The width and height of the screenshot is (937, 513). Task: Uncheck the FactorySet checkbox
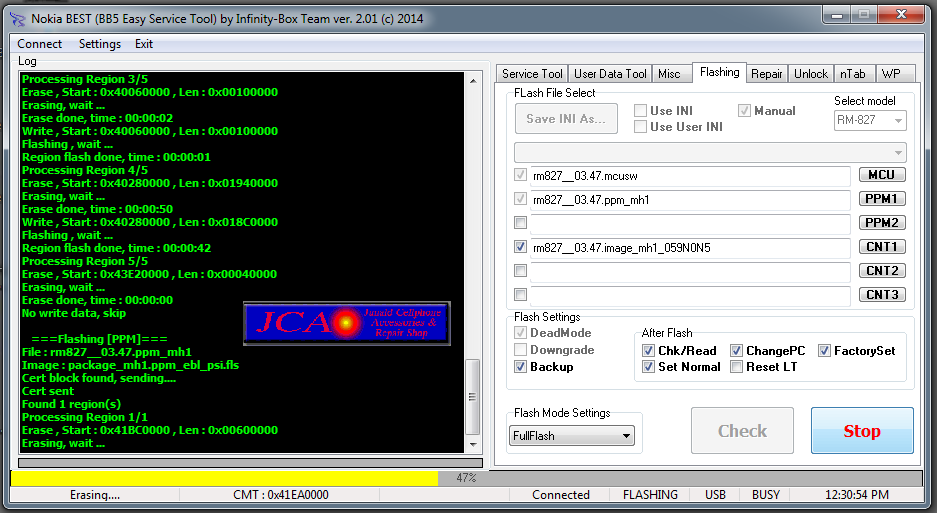click(x=825, y=351)
